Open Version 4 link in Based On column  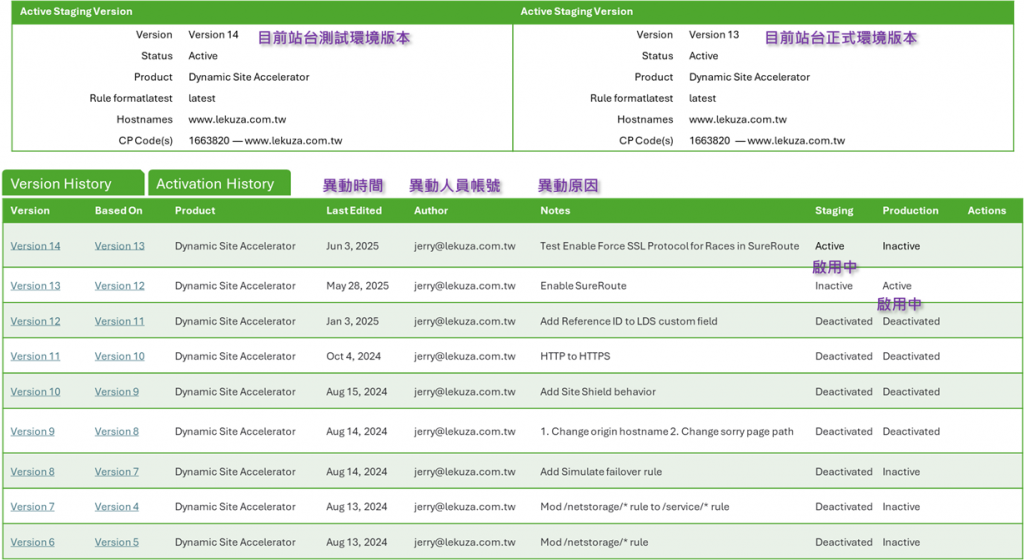[117, 507]
